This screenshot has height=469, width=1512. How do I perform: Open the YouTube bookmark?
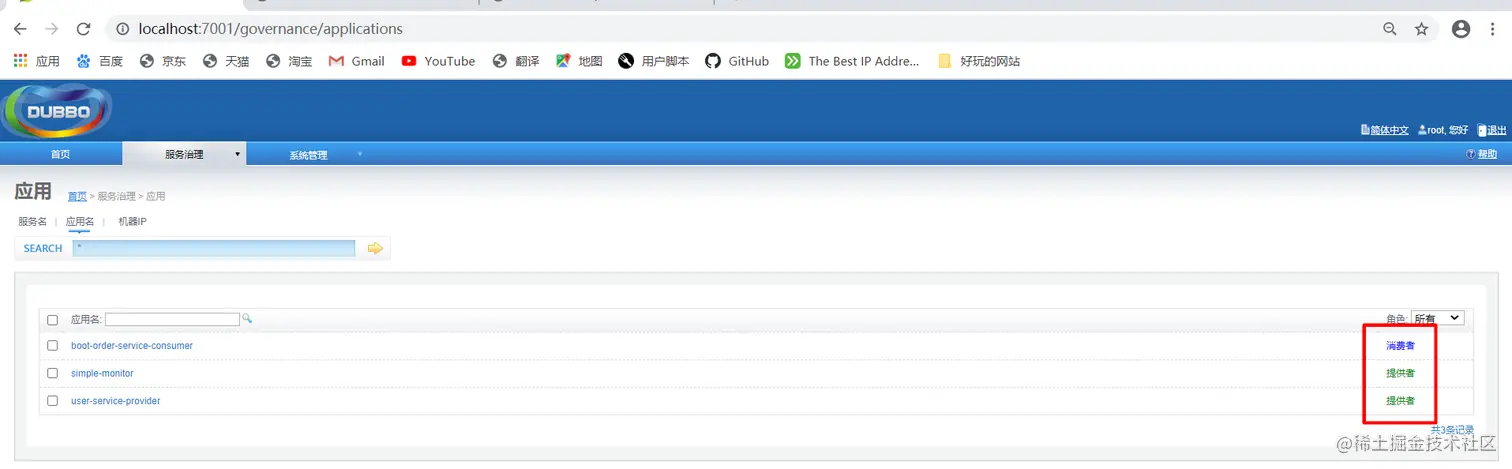click(x=438, y=61)
